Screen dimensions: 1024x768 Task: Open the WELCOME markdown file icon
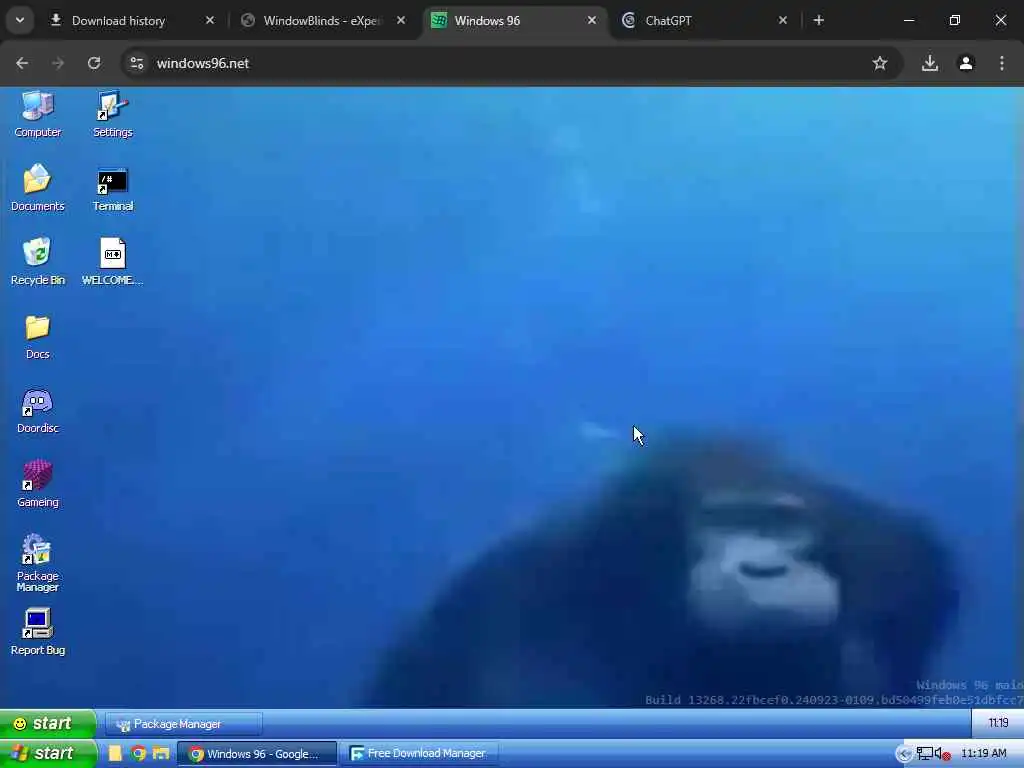(112, 262)
